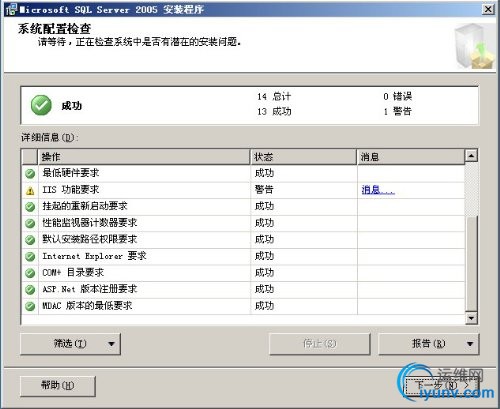
Task: Select the 默认安装路径权限要求 row text
Action: coord(90,239)
